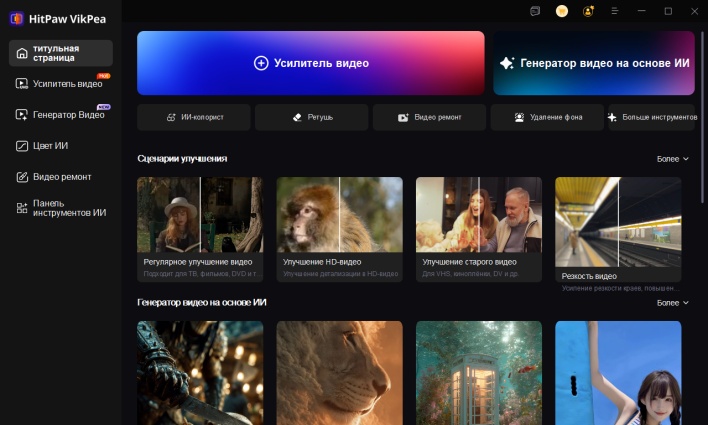Viewport: 708px width, 425px height.
Task: Open the Резкость видео subway thumbnail
Action: pos(618,215)
